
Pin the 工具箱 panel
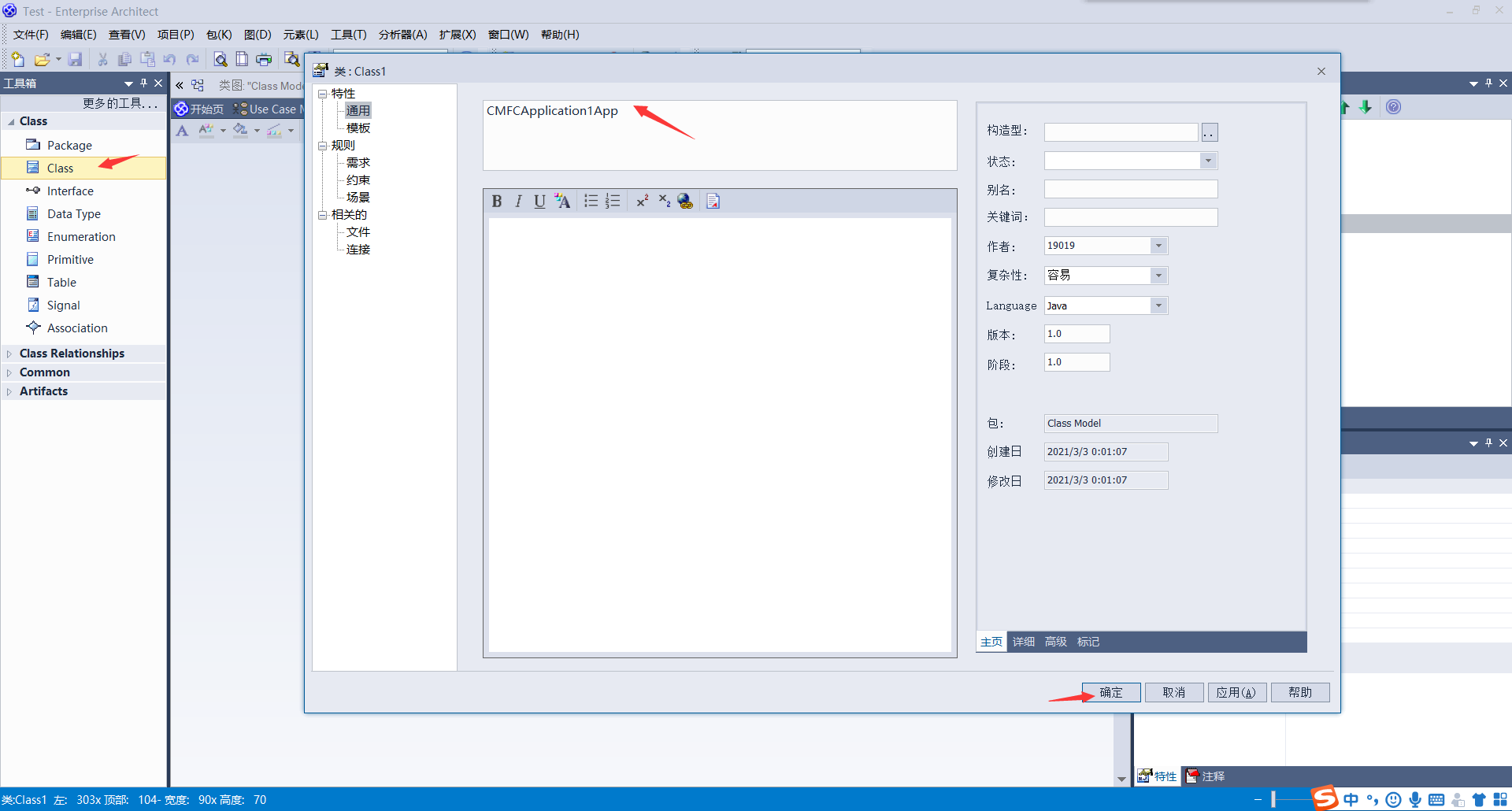tap(143, 83)
